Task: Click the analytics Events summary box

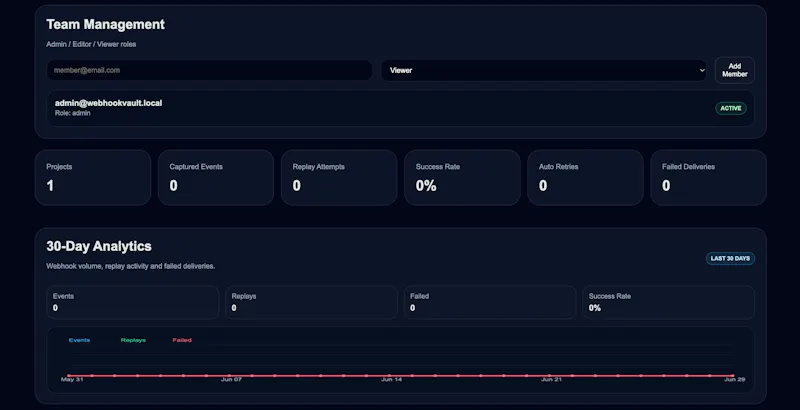Action: pos(133,302)
